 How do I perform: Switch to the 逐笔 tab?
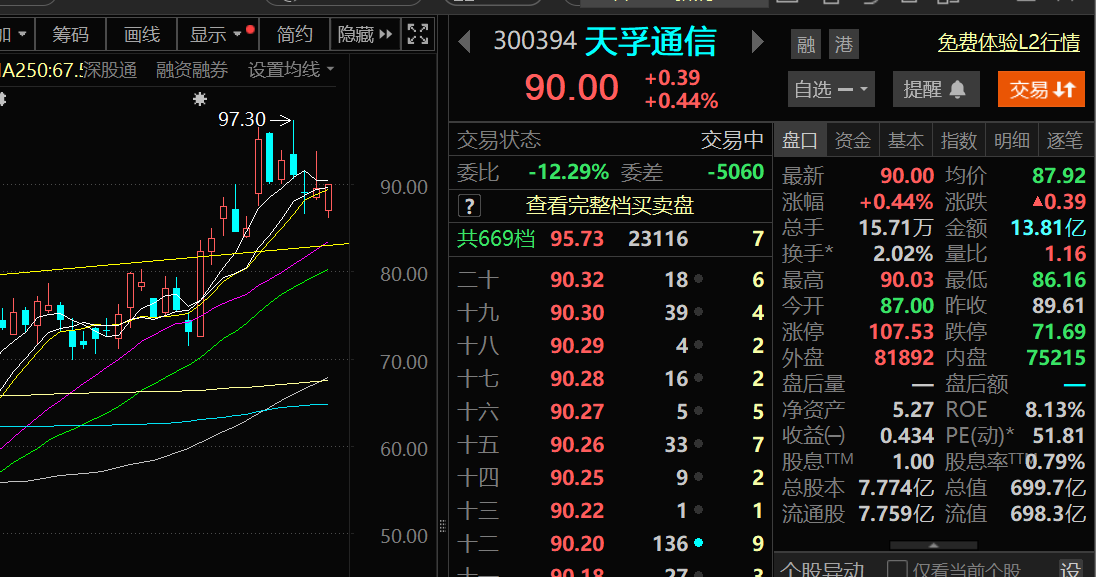coord(1065,141)
